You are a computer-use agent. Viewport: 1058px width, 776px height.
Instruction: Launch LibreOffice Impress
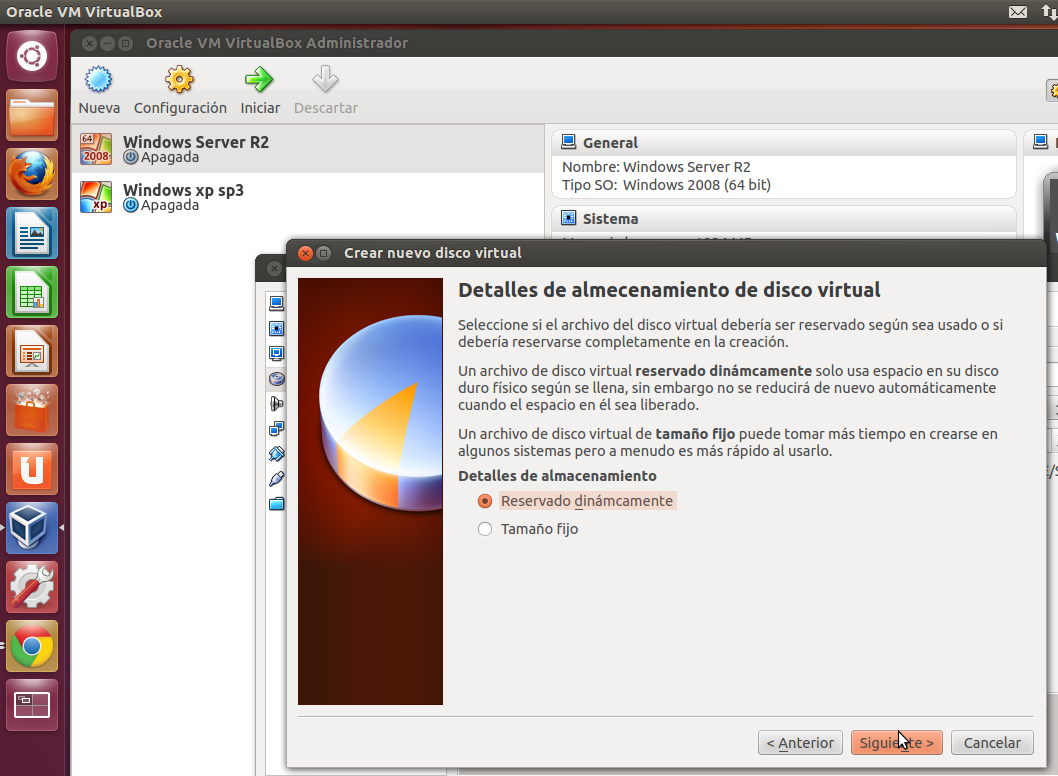tap(32, 351)
